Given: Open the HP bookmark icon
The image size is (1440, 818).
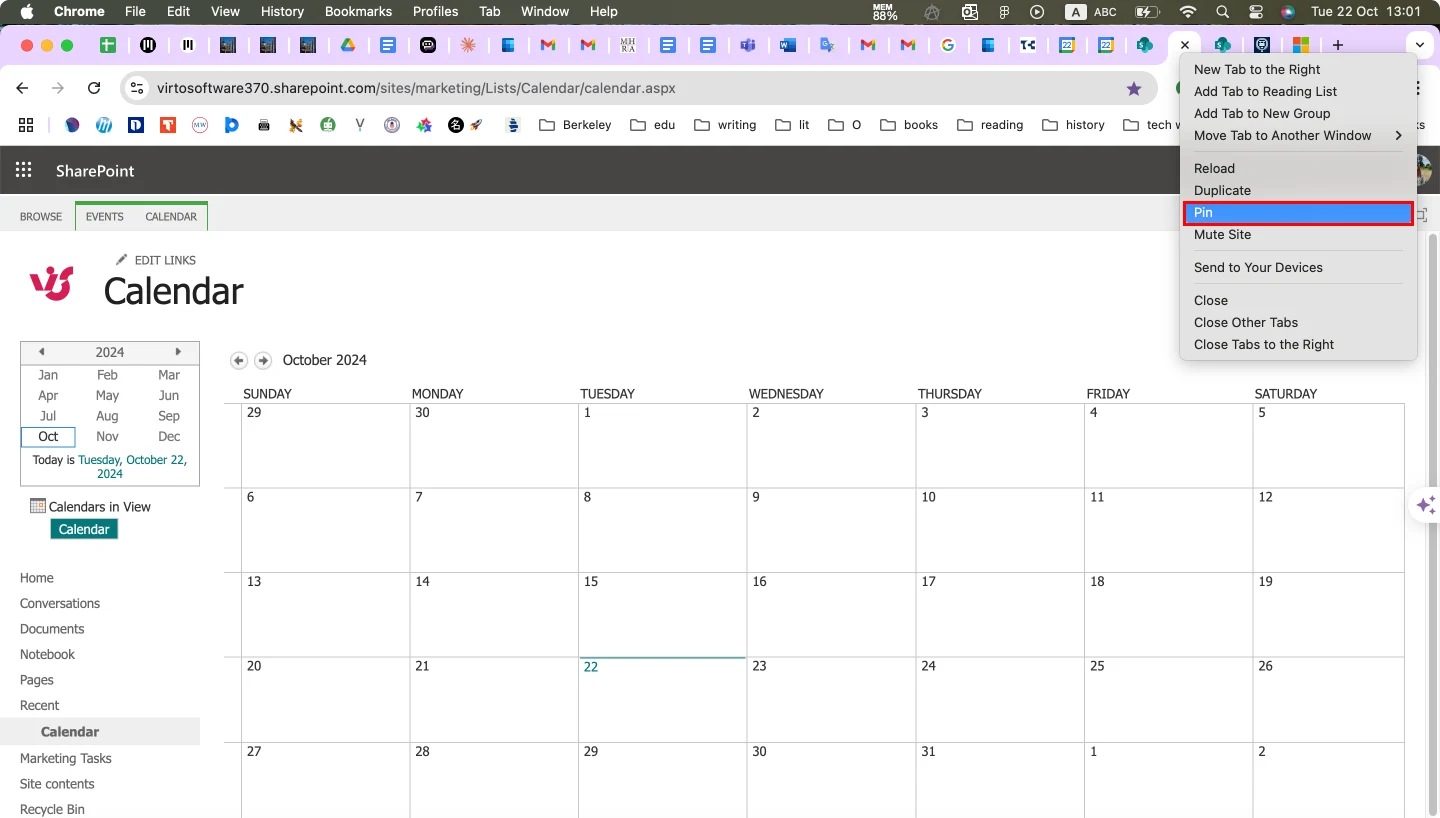Looking at the screenshot, I should tap(104, 125).
